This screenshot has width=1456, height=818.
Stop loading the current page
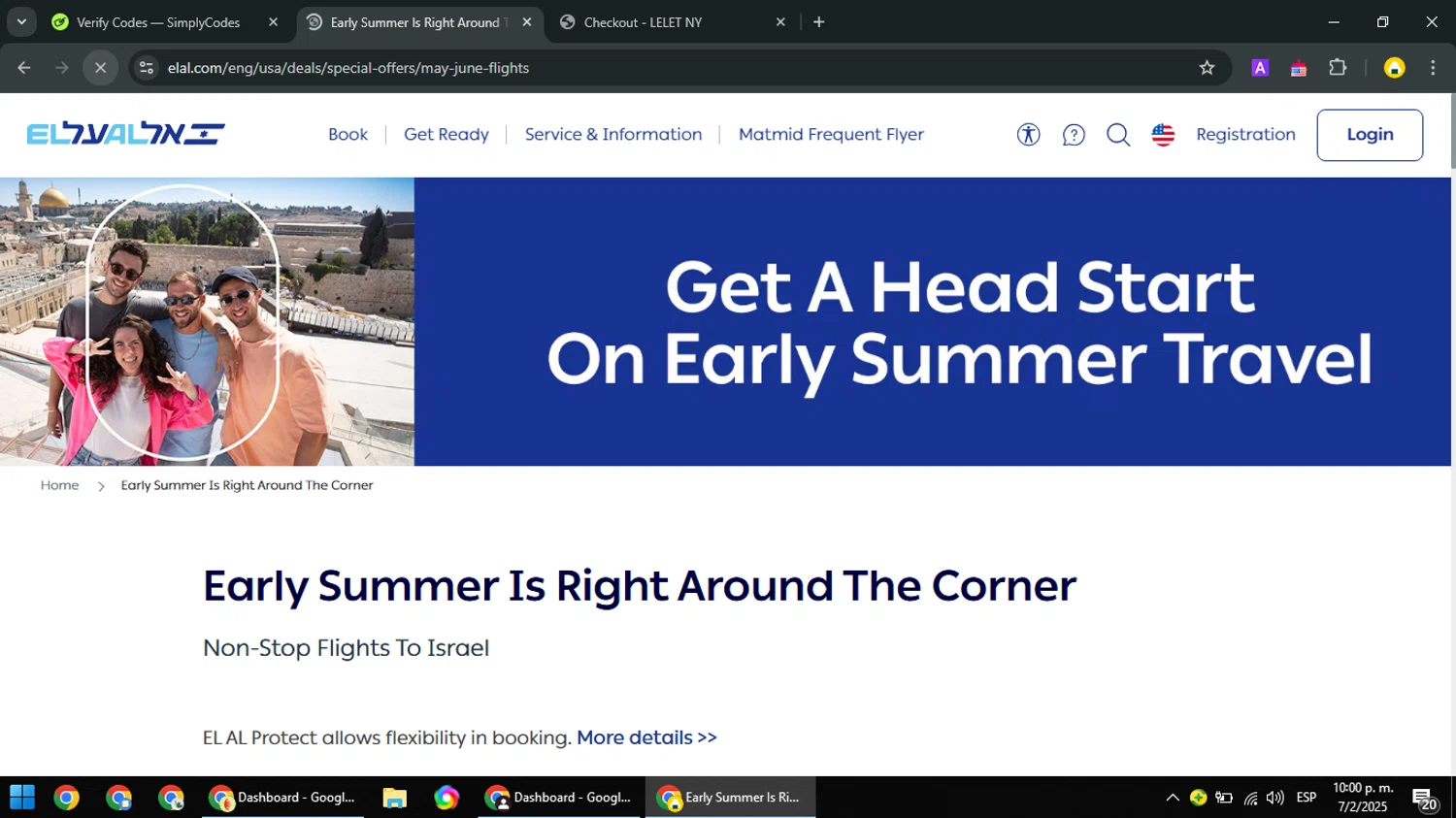click(x=100, y=68)
